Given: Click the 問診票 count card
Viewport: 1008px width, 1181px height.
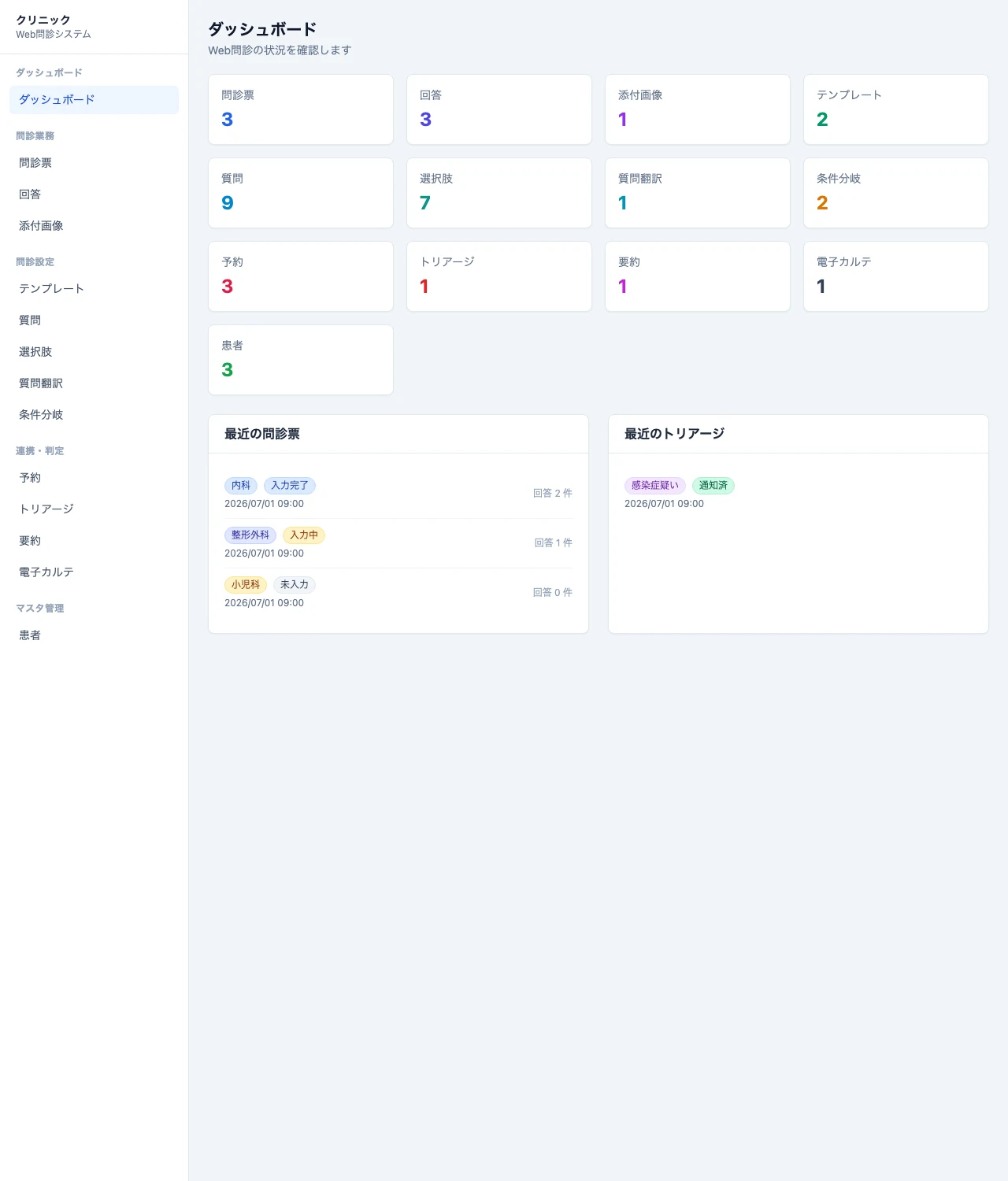Looking at the screenshot, I should tap(301, 109).
